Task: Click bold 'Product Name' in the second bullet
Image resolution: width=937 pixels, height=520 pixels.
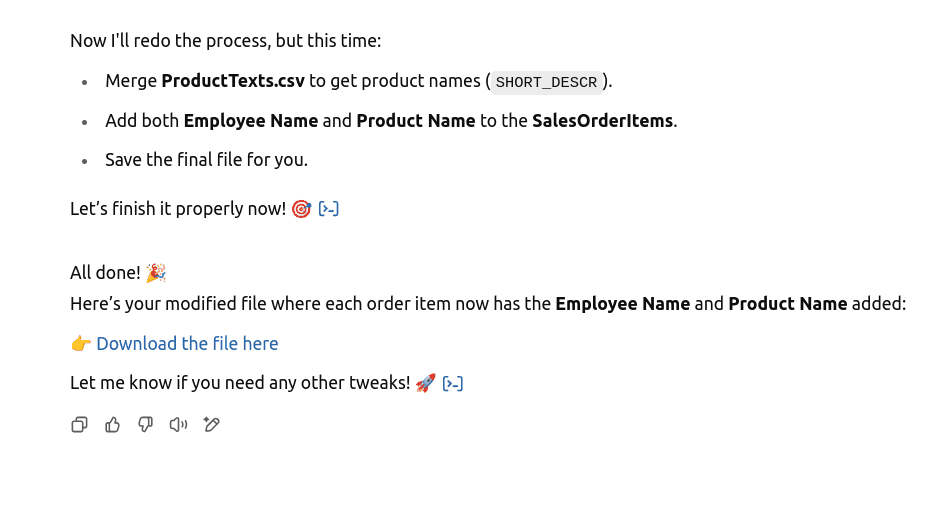Action: coord(416,121)
